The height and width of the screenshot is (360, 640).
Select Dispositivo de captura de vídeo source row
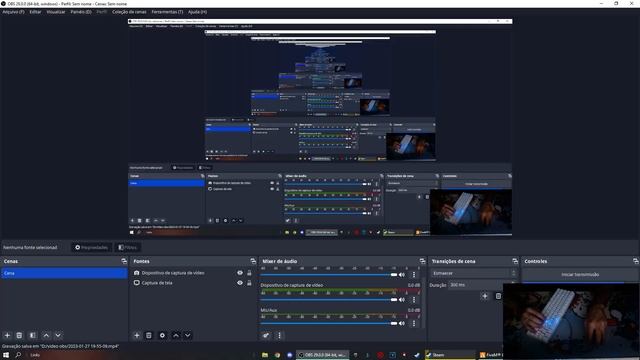click(x=192, y=273)
